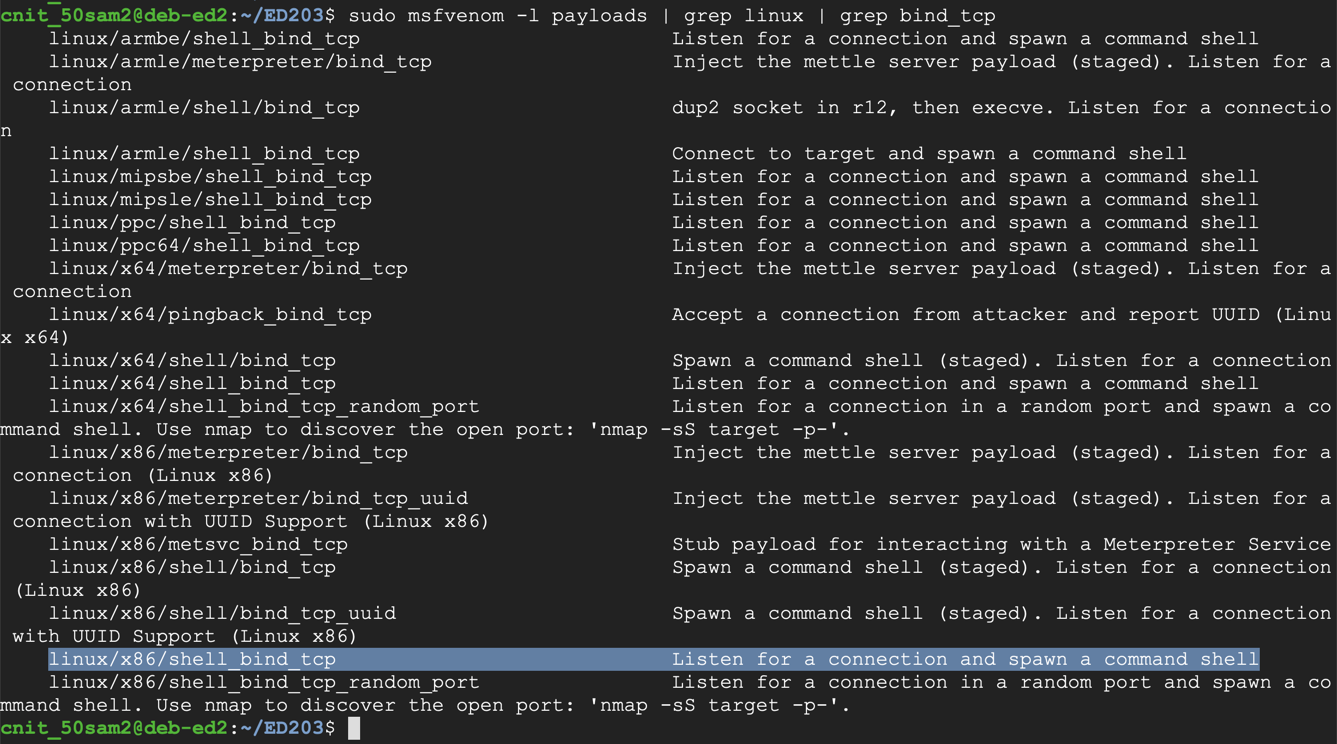Click the highlighted linux/x86/shell_bind_tcp payload line

tap(192, 660)
